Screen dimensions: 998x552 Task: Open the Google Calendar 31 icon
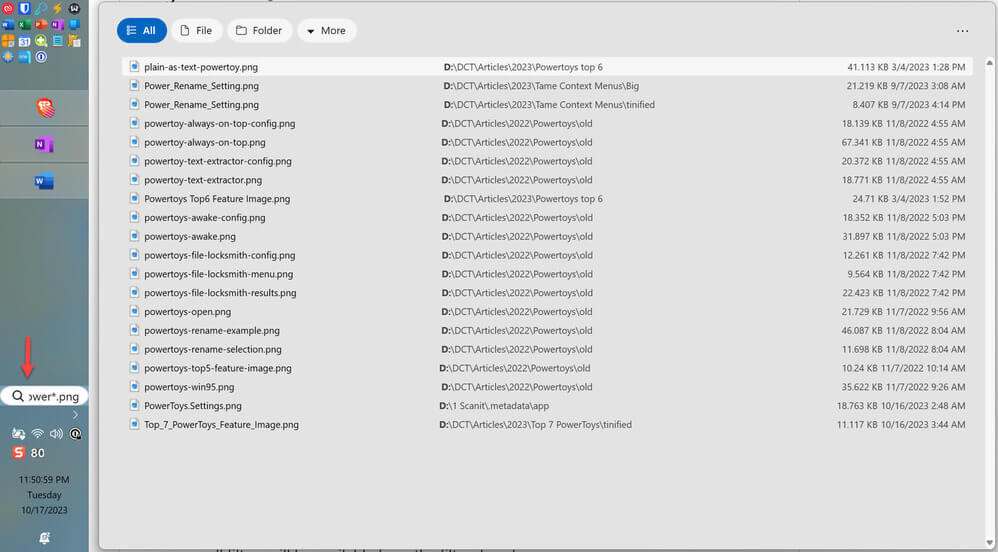24,41
